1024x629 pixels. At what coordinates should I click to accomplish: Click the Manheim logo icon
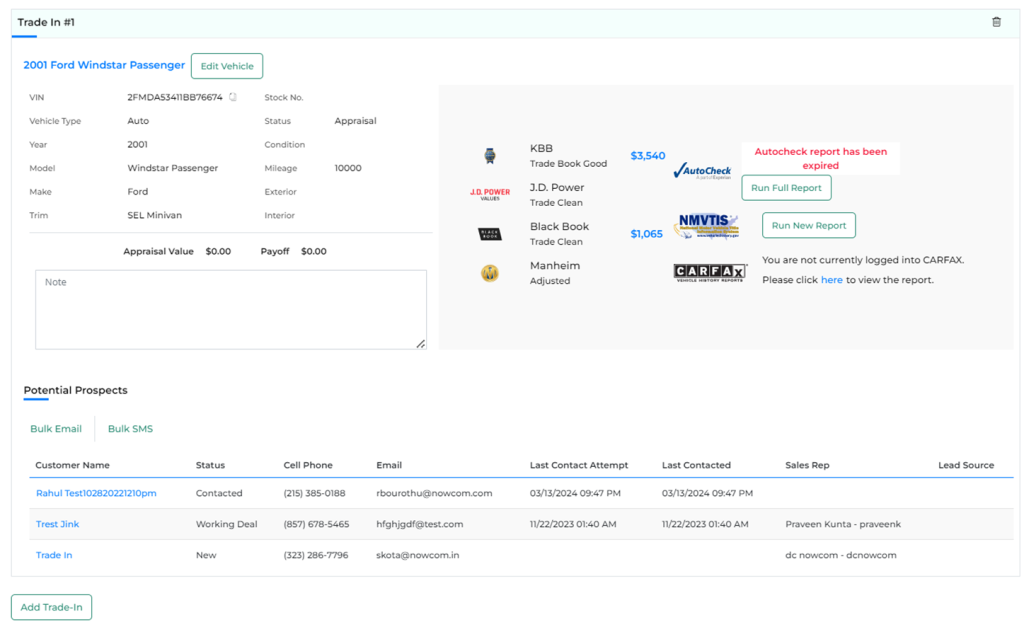click(490, 273)
